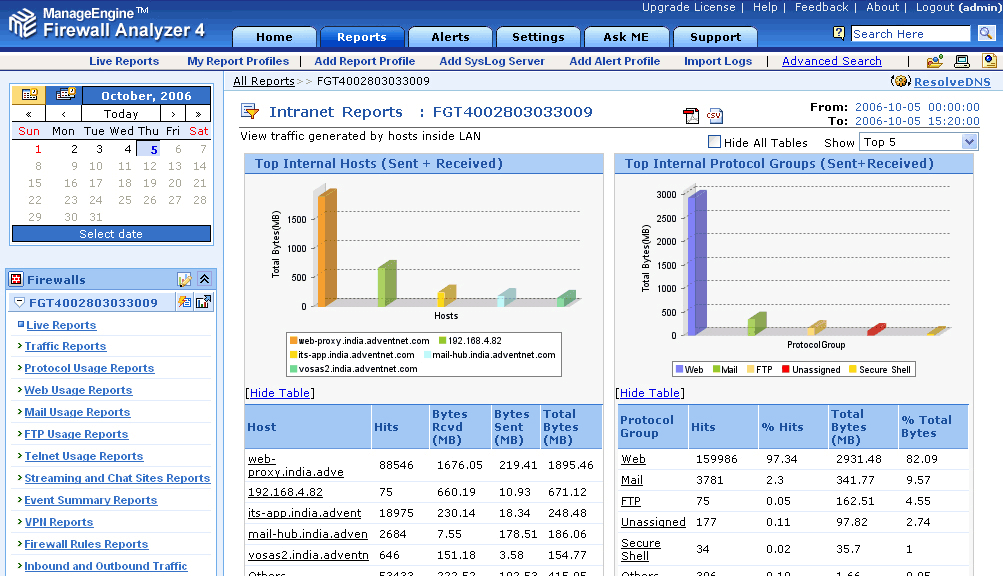This screenshot has width=1003, height=576.
Task: Open Web Usage Reports in sidebar
Action: [78, 390]
